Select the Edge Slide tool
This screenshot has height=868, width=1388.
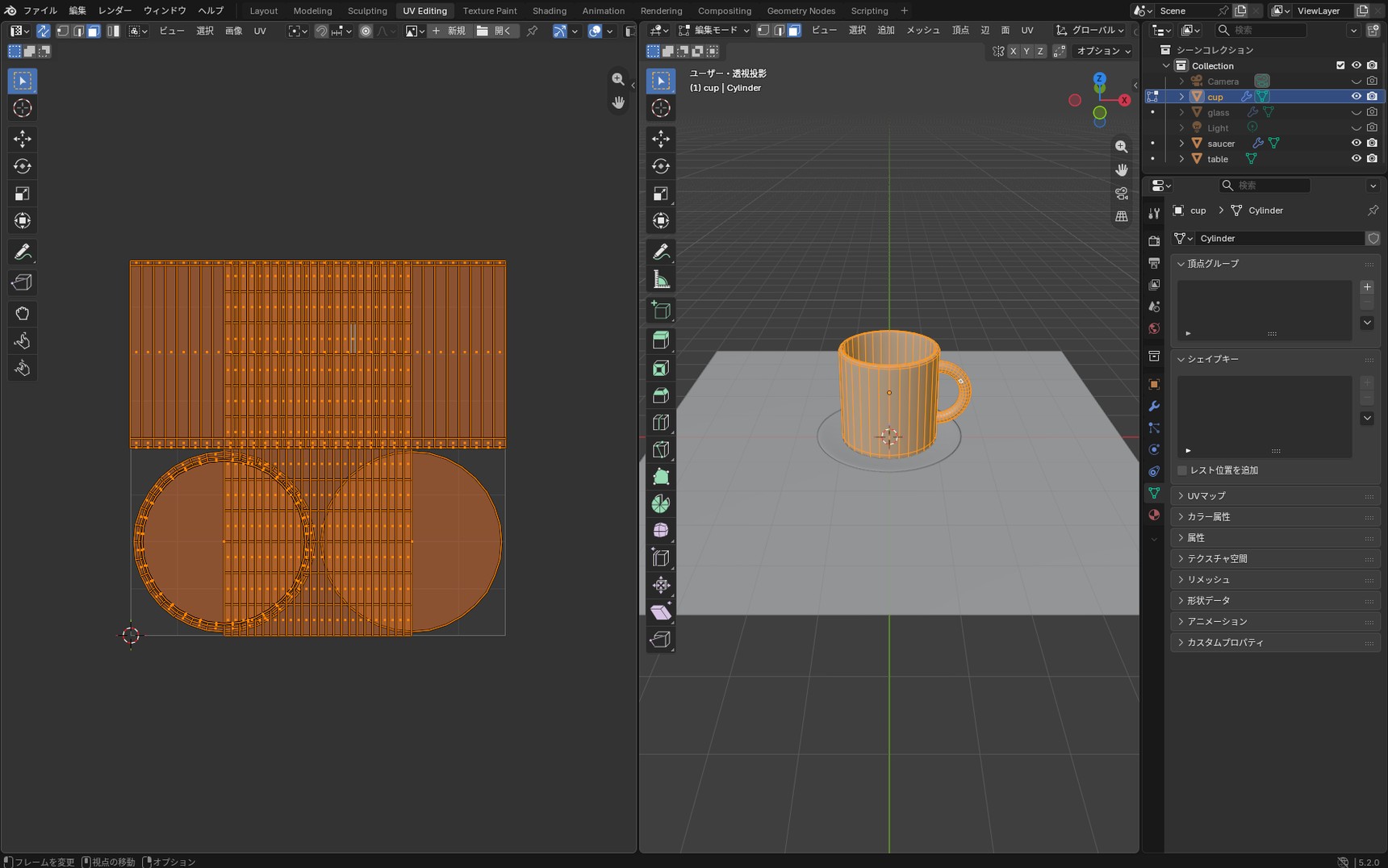[661, 557]
